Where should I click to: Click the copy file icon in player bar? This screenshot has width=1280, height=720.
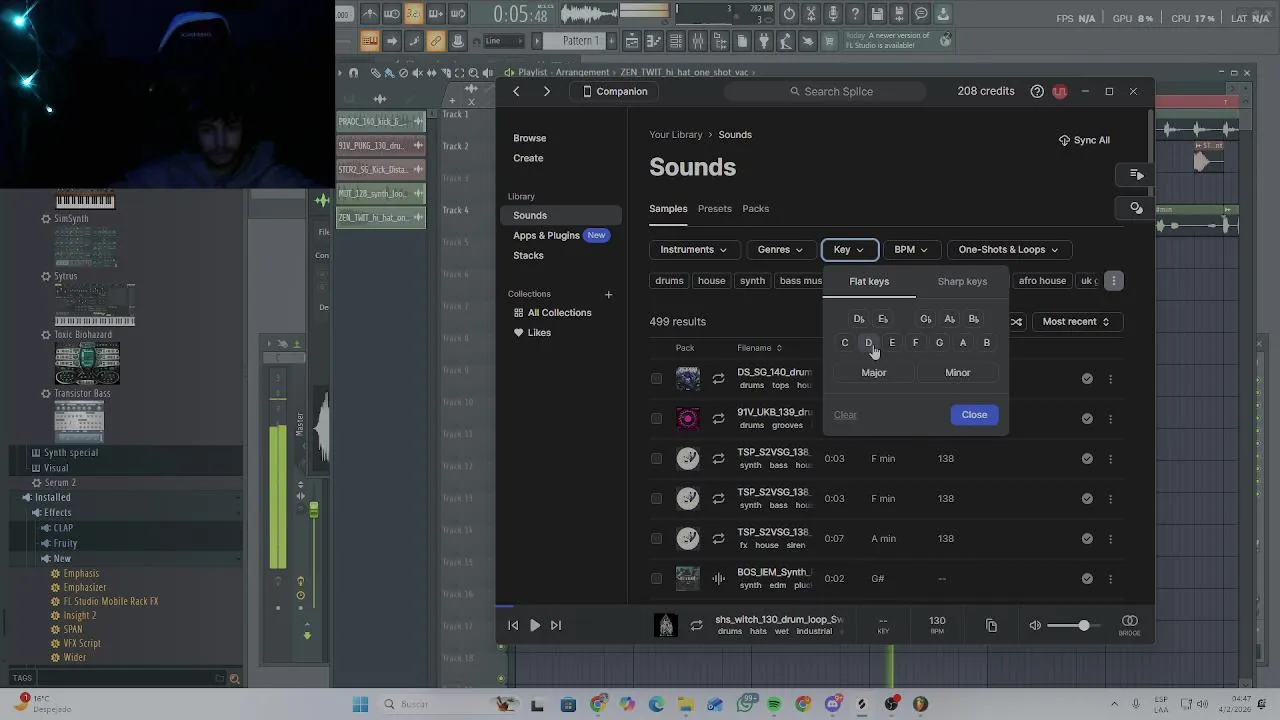click(x=991, y=626)
